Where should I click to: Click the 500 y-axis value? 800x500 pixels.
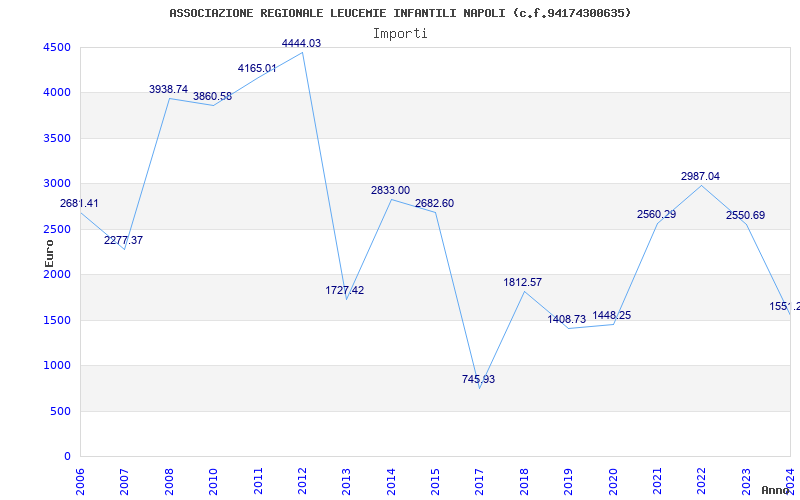(60, 411)
